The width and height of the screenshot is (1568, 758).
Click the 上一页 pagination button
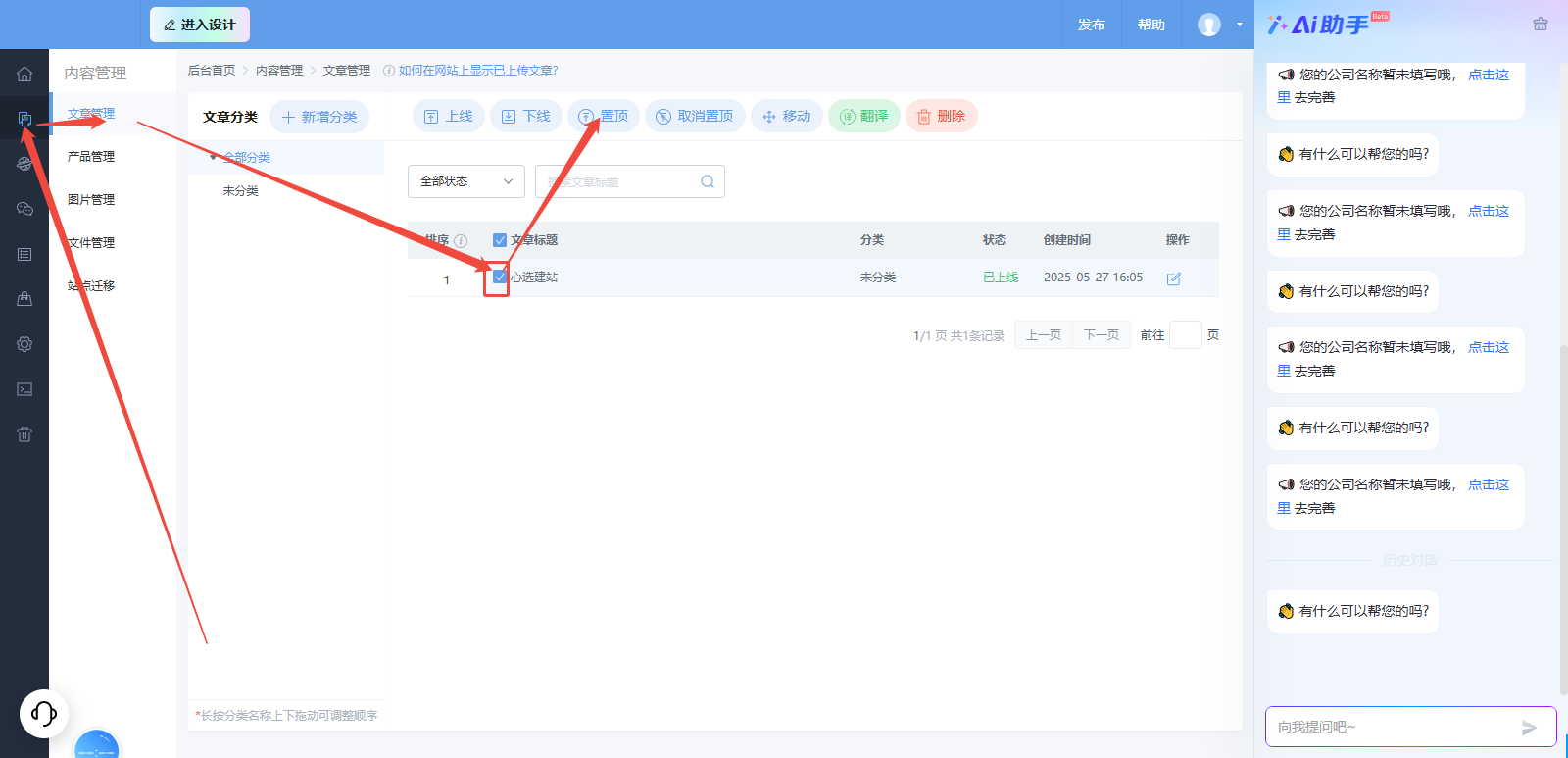[1044, 335]
